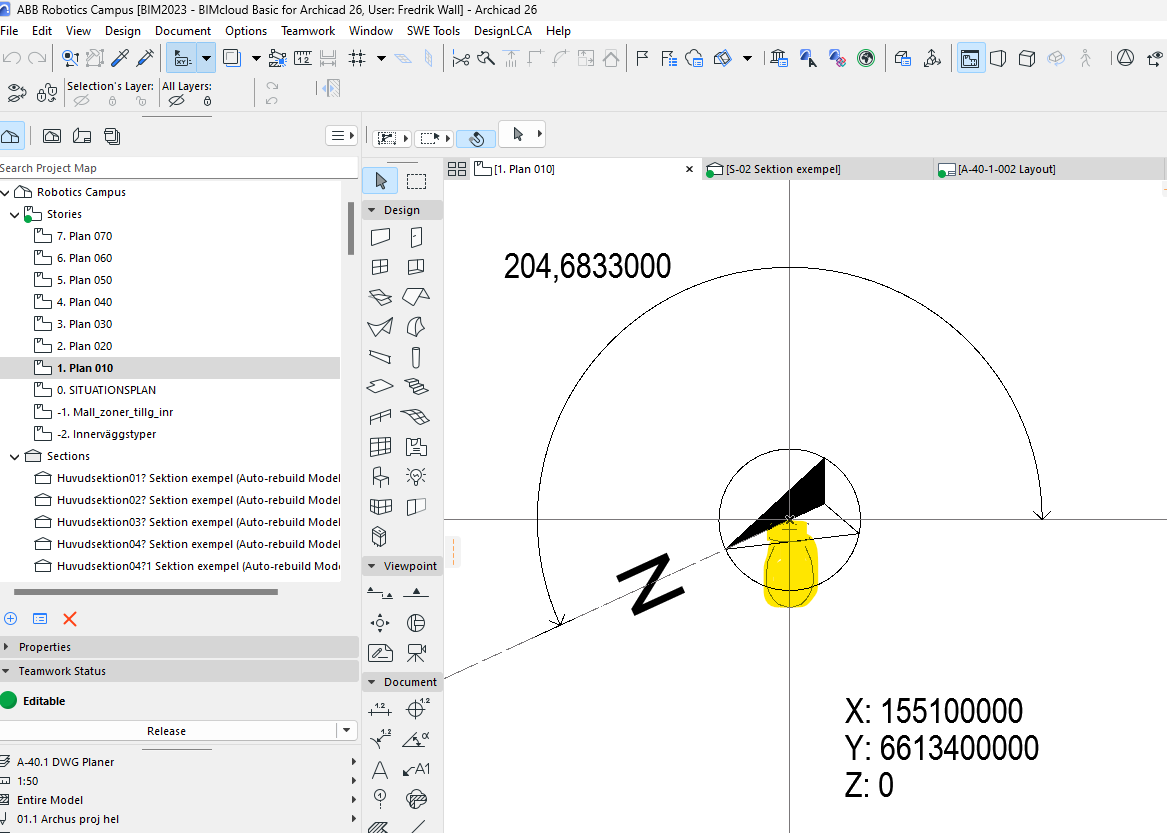Select the Lamp tool icon
Screen dimensions: 1167x833
pos(417,476)
